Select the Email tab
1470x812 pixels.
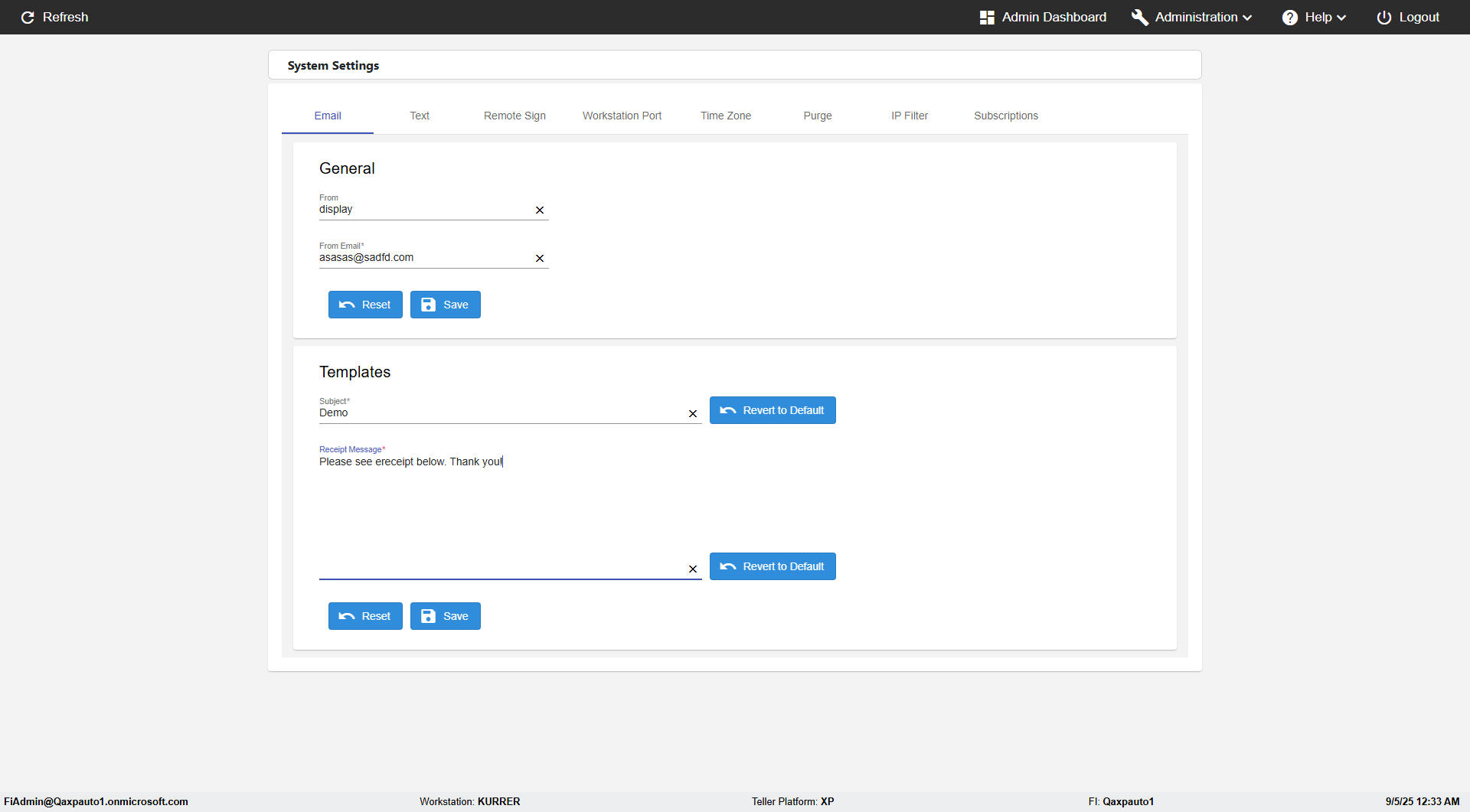[x=328, y=116]
